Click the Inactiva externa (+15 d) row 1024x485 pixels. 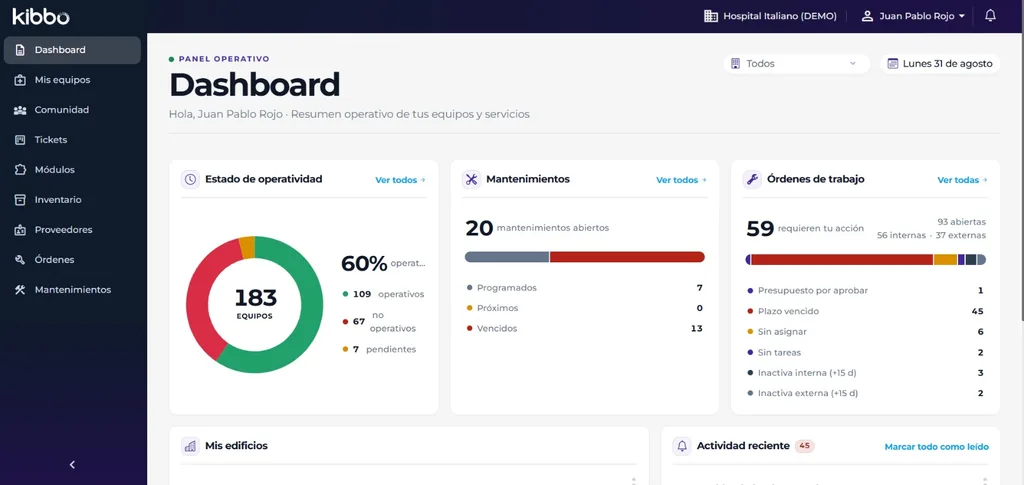pyautogui.click(x=865, y=394)
